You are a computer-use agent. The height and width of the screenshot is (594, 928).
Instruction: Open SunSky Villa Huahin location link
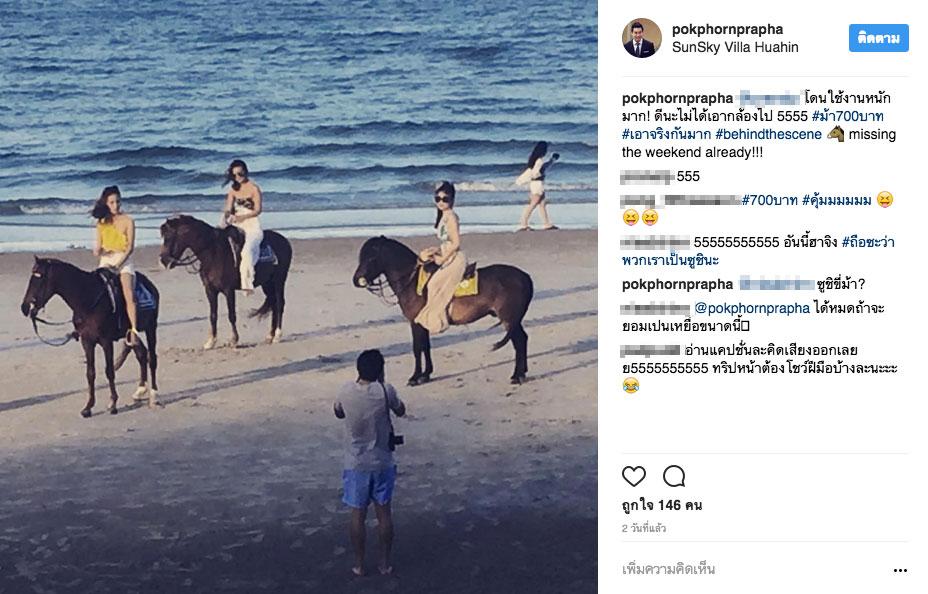pos(735,47)
